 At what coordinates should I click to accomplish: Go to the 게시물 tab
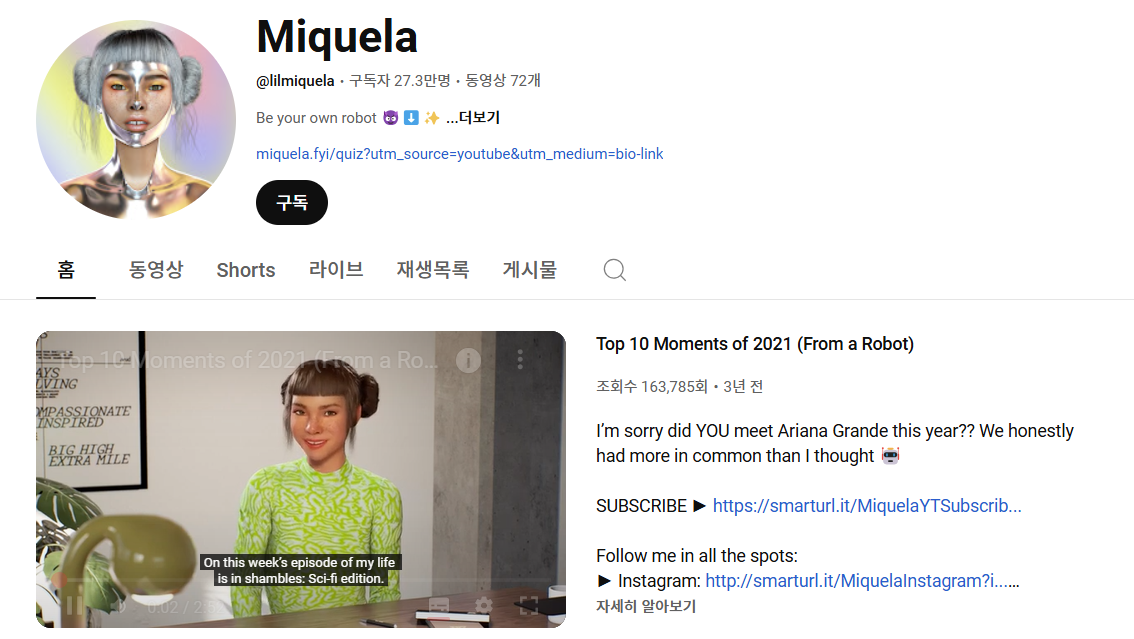529,269
